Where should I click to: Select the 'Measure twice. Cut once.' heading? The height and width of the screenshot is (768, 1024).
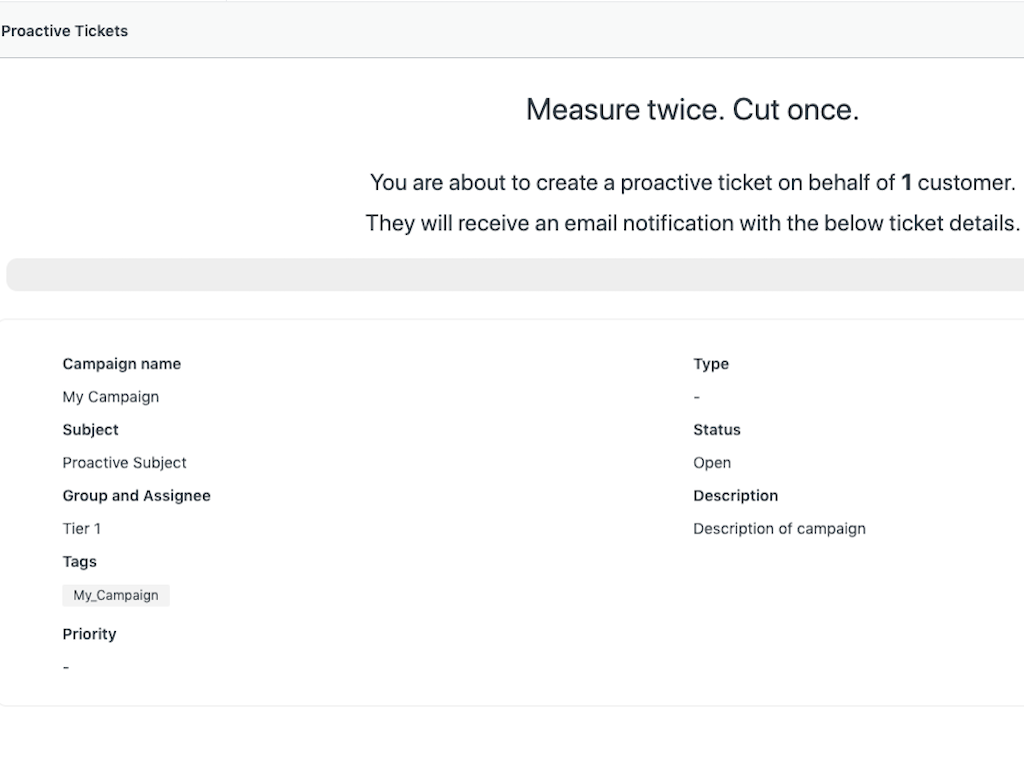coord(692,110)
